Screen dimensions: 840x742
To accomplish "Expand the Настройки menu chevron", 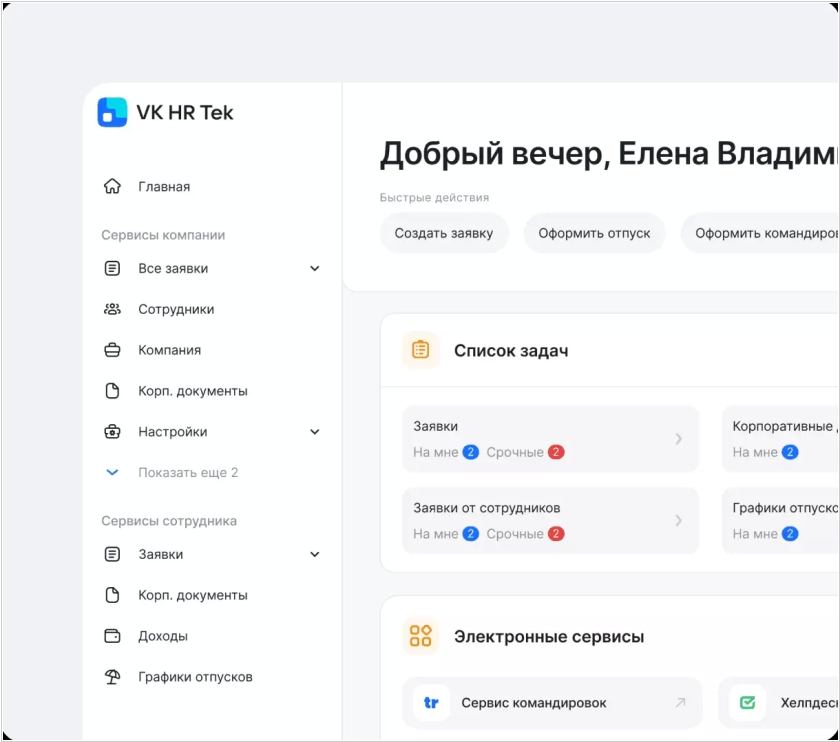I will 315,432.
